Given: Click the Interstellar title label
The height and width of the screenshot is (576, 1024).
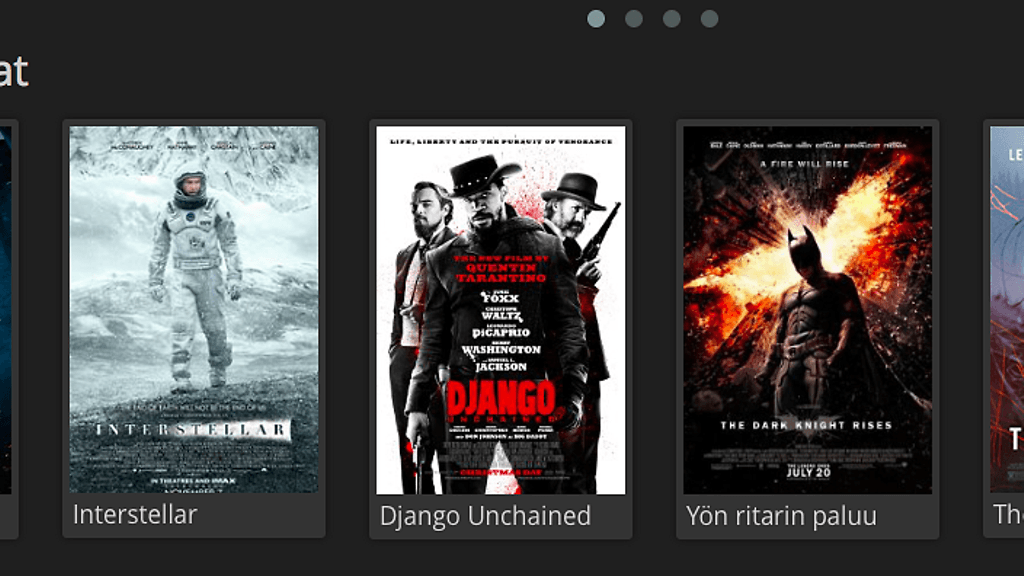Looking at the screenshot, I should pyautogui.click(x=135, y=515).
